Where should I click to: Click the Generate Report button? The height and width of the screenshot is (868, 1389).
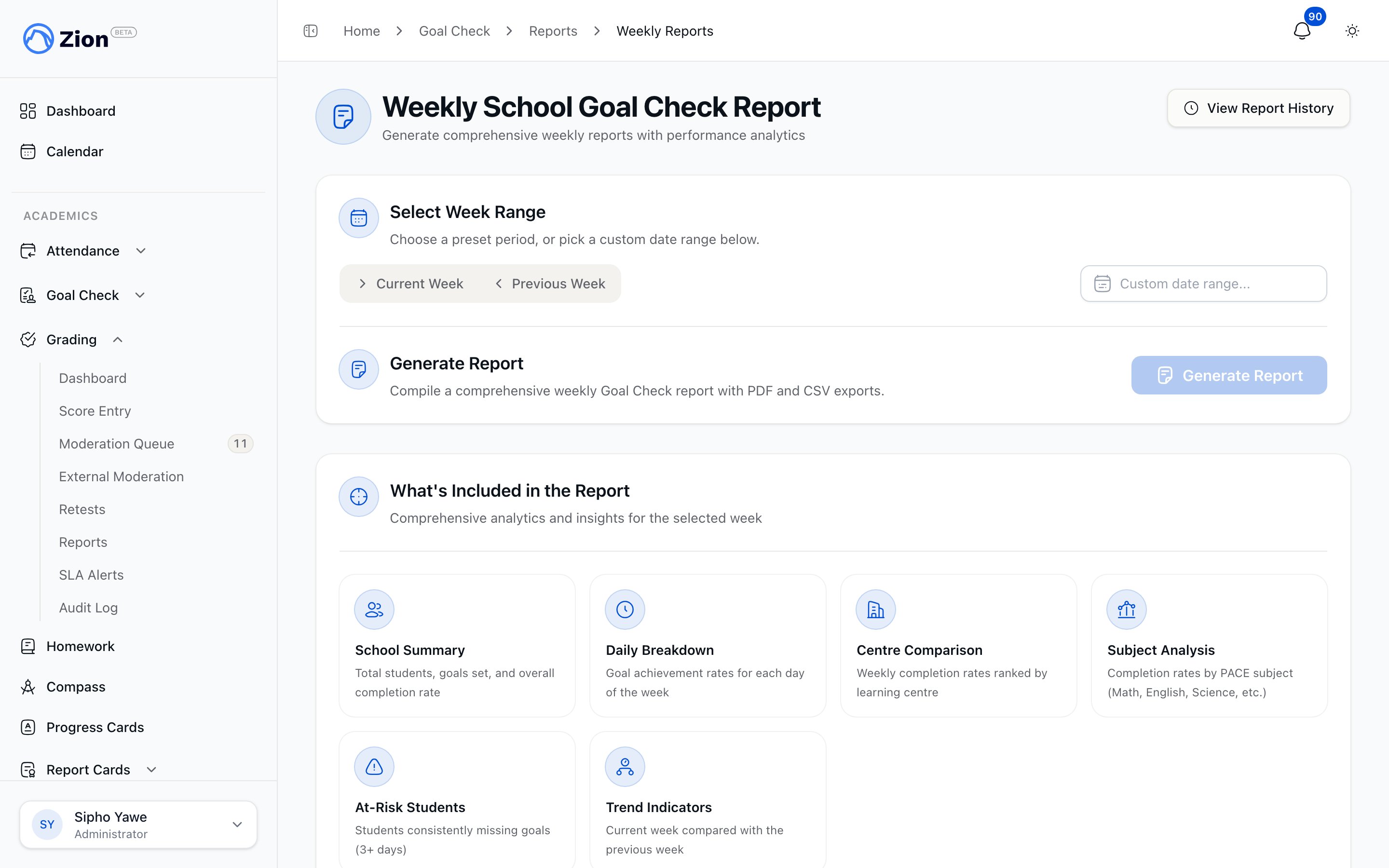click(1229, 376)
